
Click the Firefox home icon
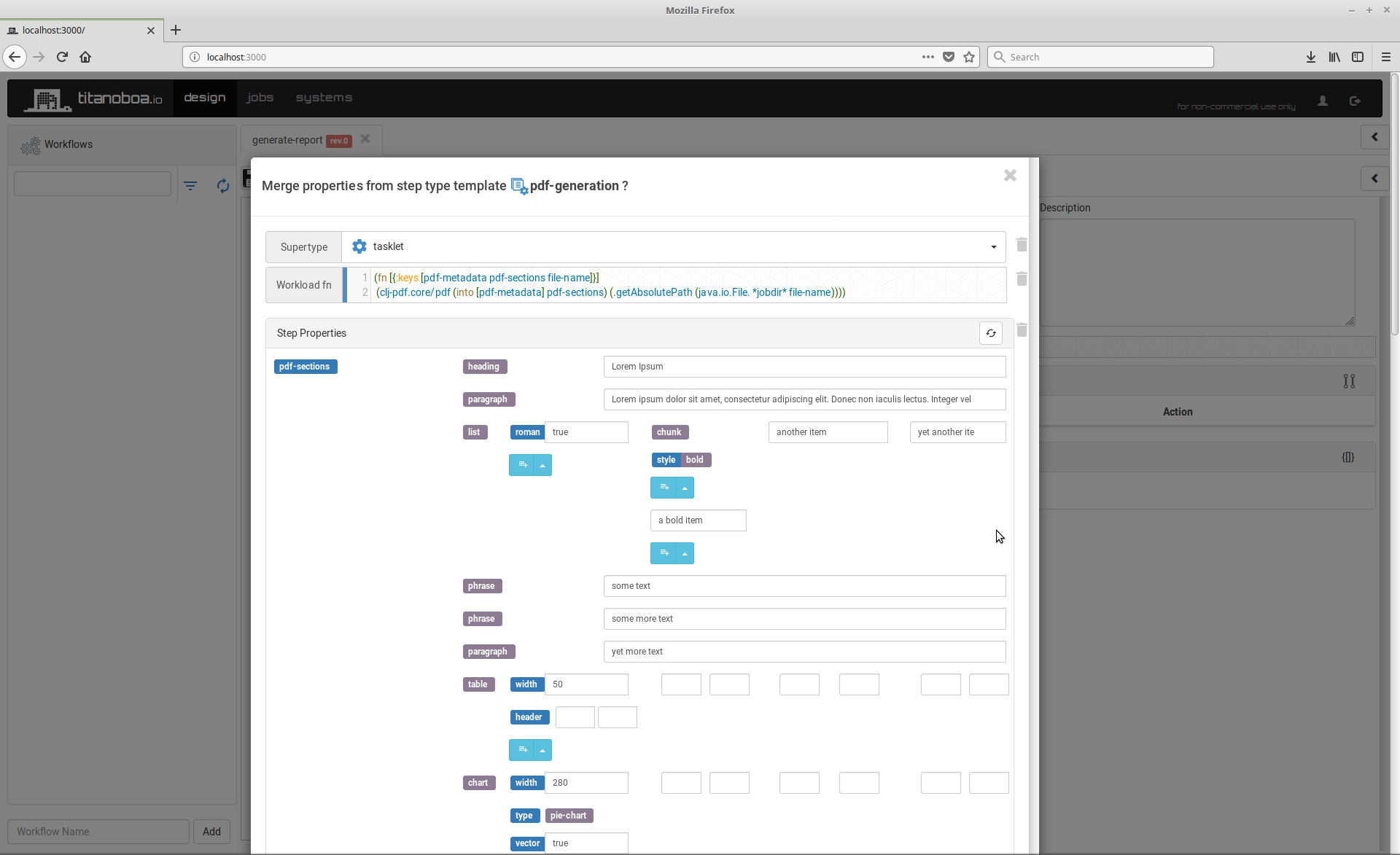coord(85,57)
